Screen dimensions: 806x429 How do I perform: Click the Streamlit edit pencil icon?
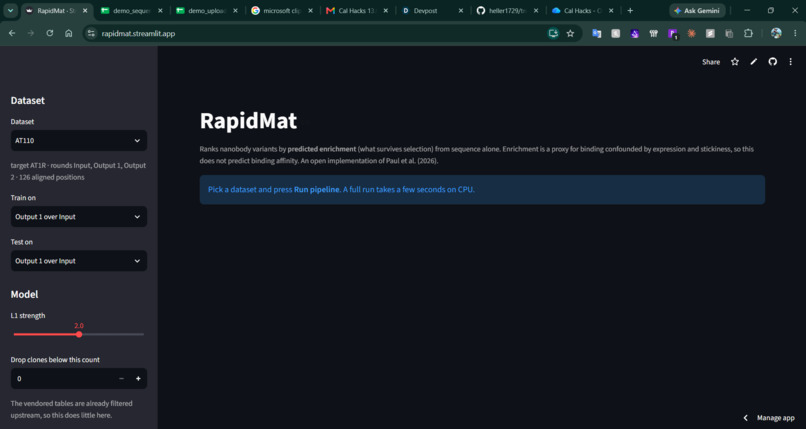tap(754, 62)
